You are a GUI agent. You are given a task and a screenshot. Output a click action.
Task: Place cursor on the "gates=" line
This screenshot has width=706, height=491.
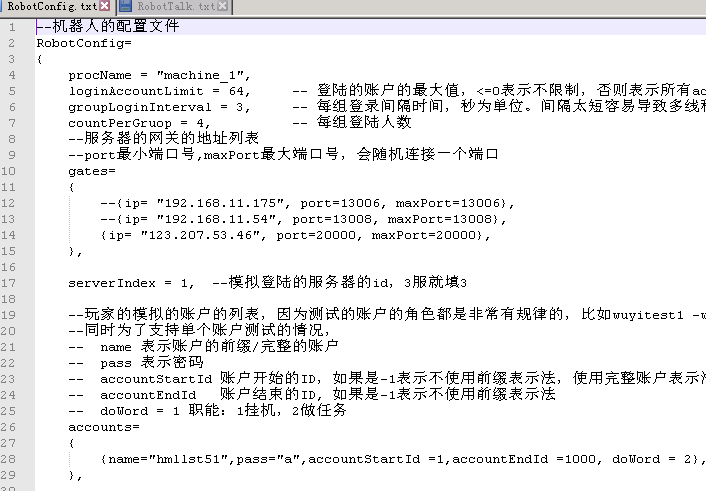pyautogui.click(x=88, y=171)
